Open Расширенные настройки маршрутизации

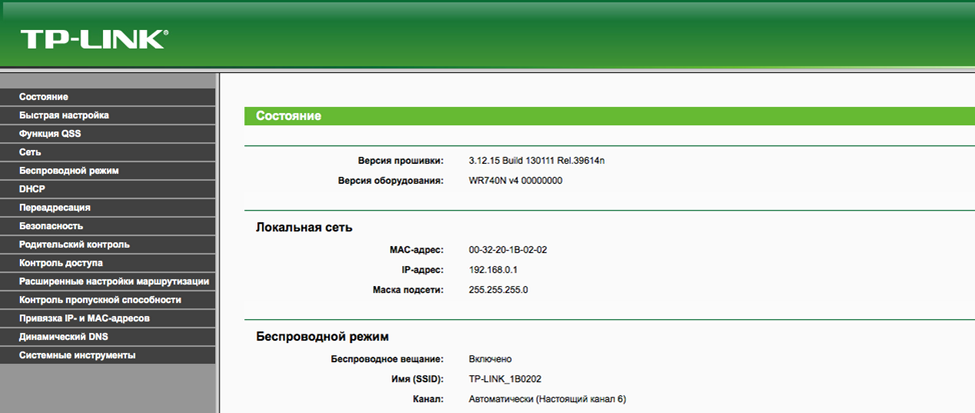click(x=108, y=281)
